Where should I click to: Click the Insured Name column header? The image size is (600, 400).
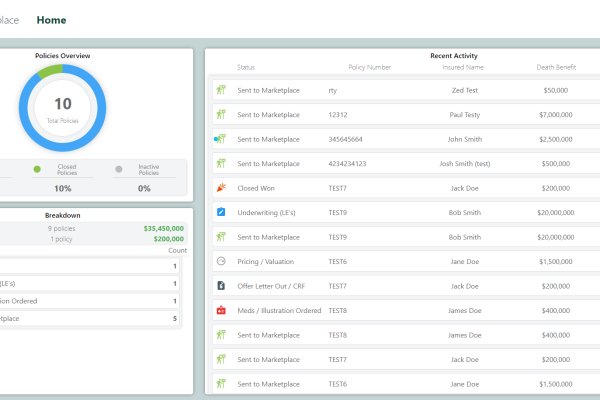coord(463,67)
